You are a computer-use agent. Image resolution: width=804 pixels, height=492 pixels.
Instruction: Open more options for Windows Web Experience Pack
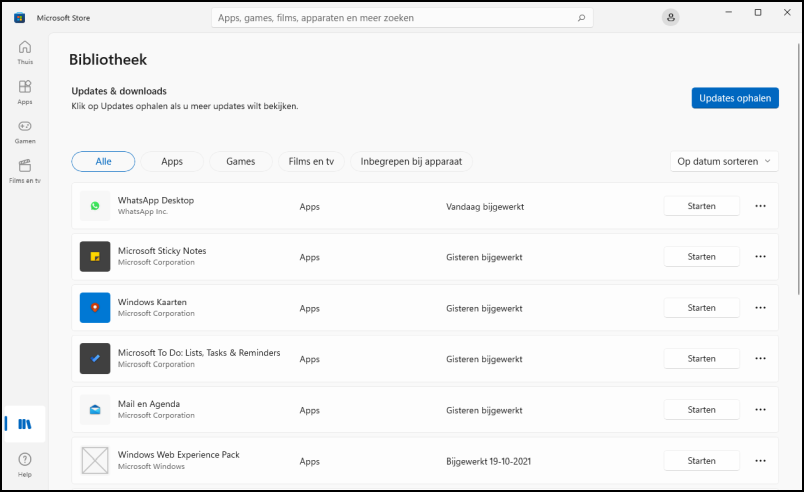760,461
